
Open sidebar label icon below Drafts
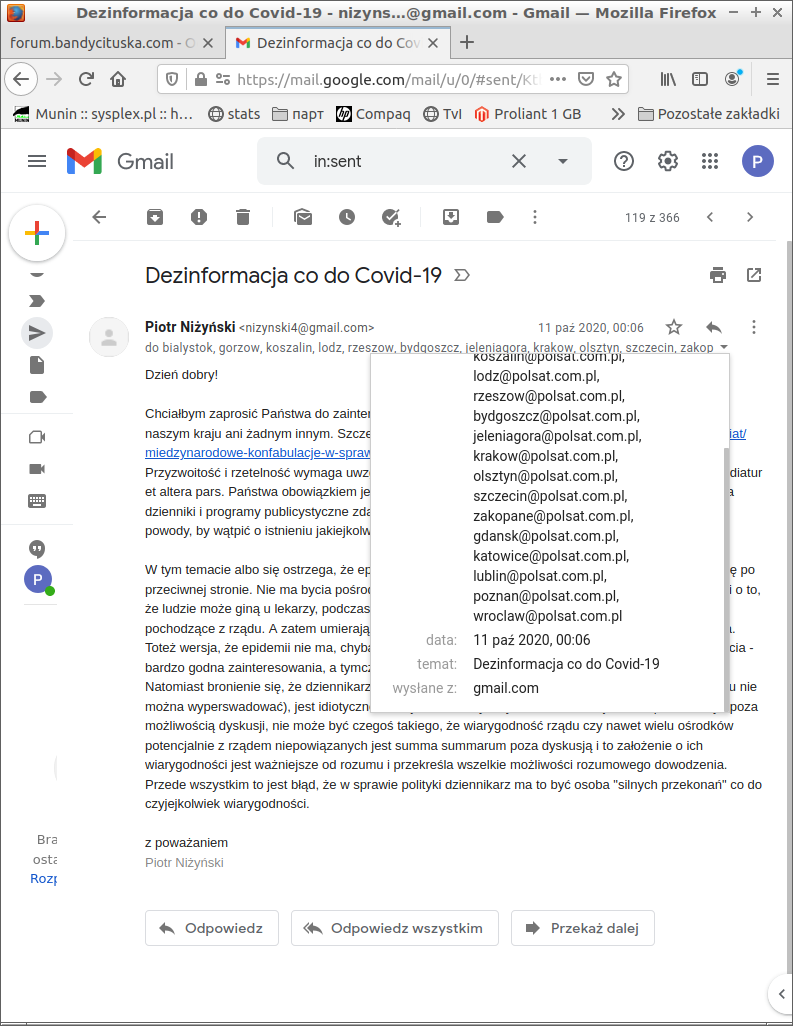click(38, 397)
